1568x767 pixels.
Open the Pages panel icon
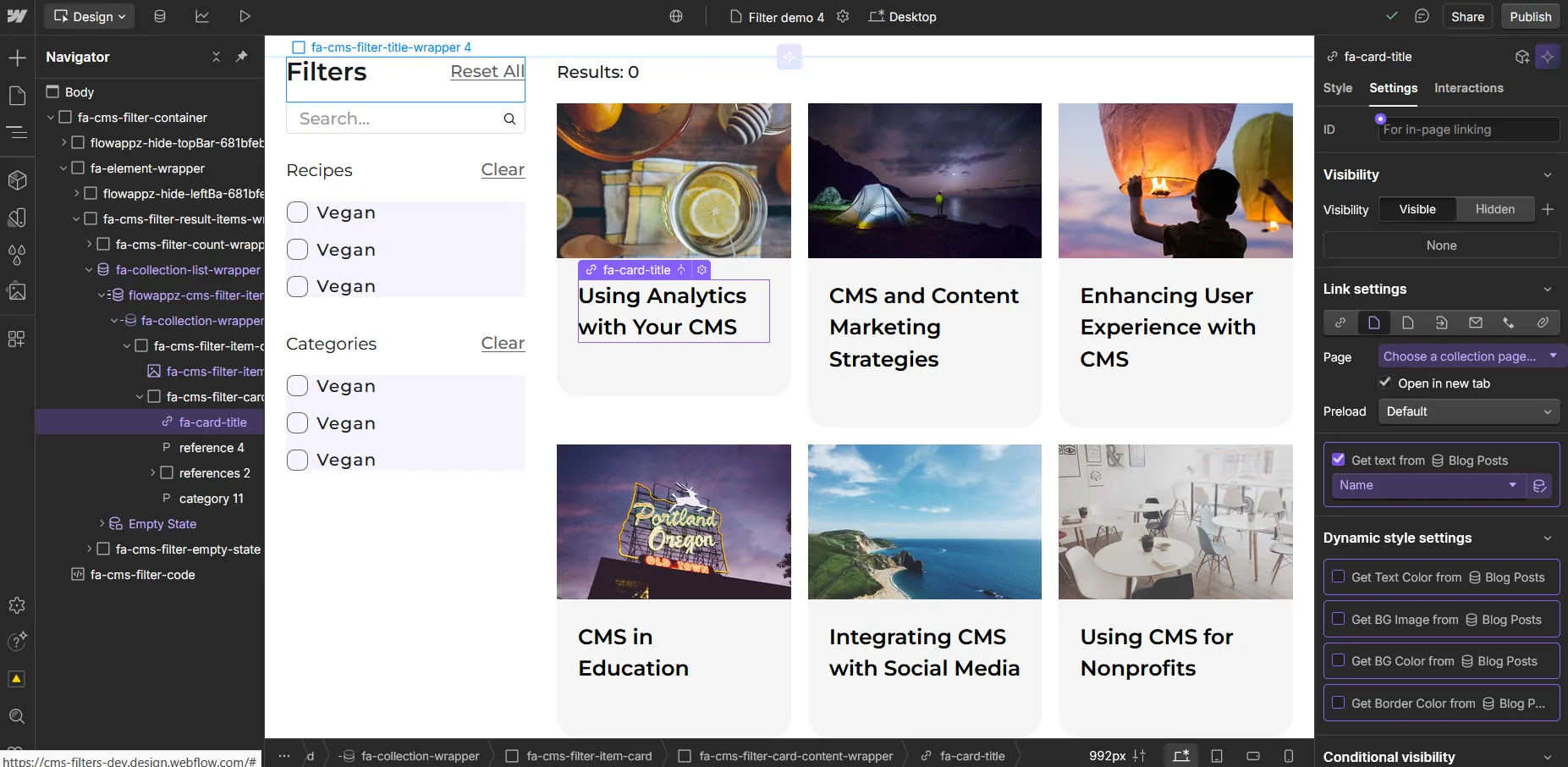(17, 95)
